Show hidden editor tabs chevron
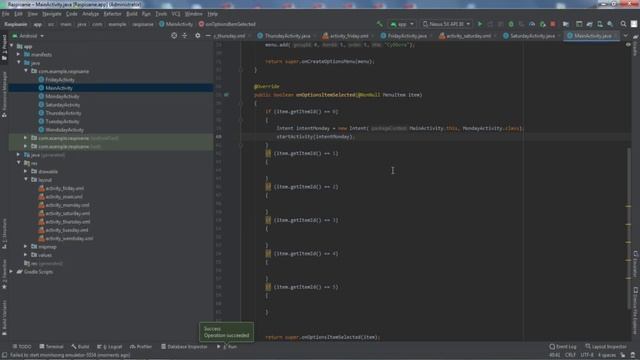Image resolution: width=640 pixels, height=360 pixels. click(625, 36)
